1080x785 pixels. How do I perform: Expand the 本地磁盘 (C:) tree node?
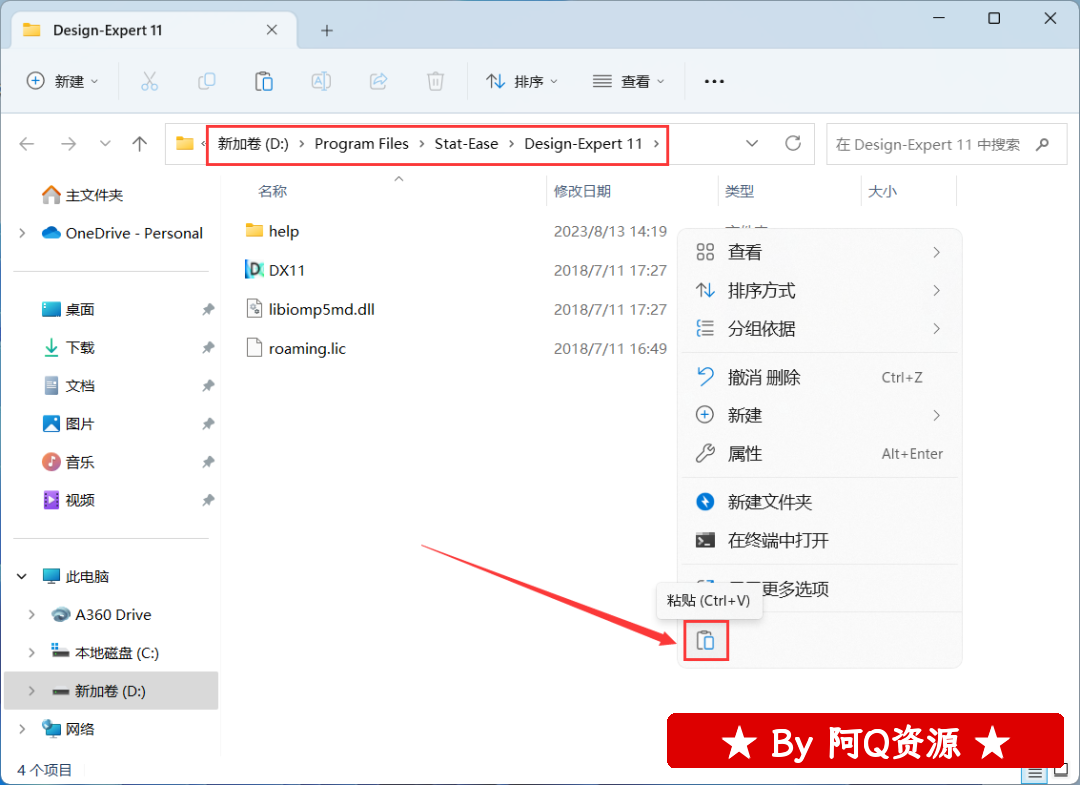pyautogui.click(x=32, y=653)
